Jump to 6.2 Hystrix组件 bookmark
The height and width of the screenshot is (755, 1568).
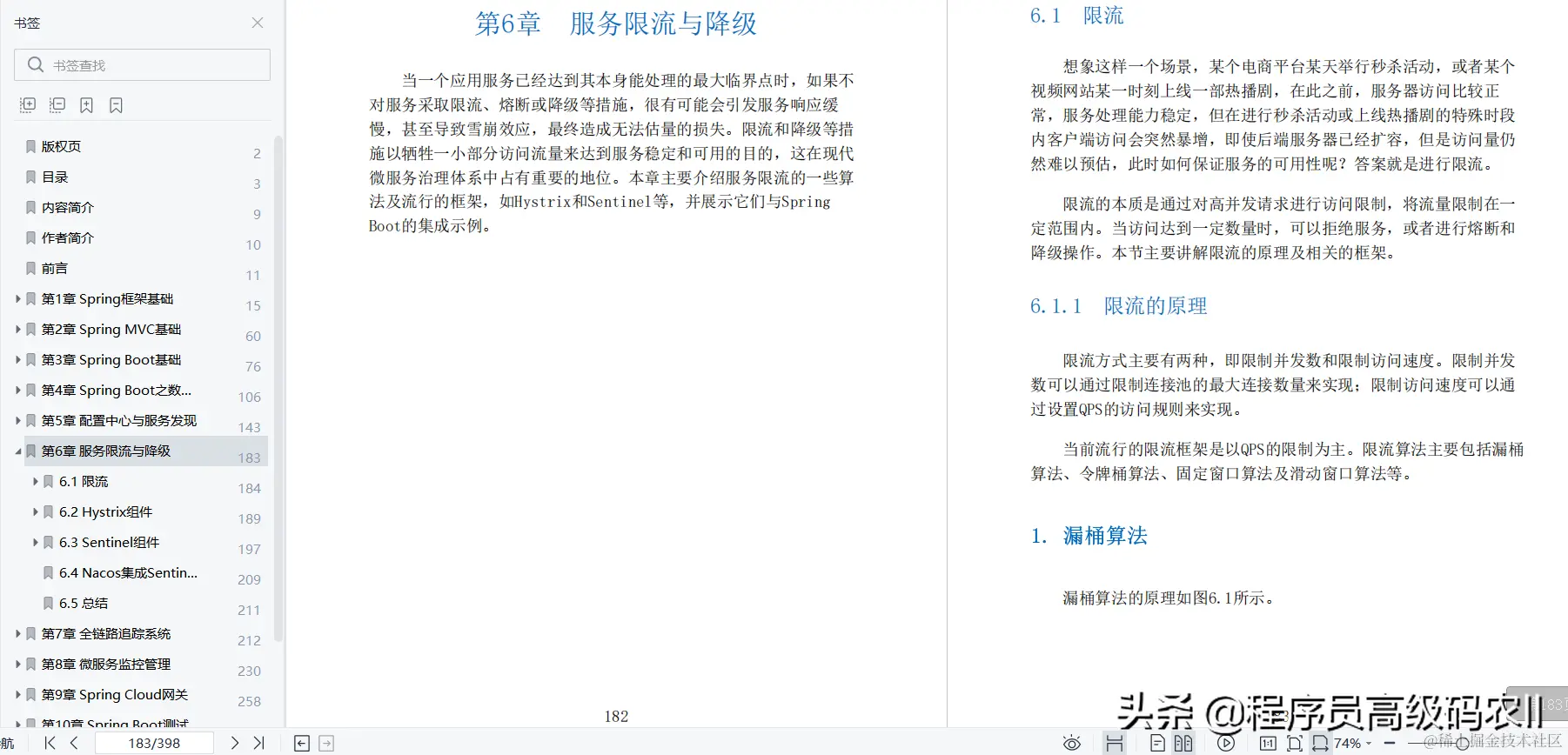pyautogui.click(x=106, y=511)
